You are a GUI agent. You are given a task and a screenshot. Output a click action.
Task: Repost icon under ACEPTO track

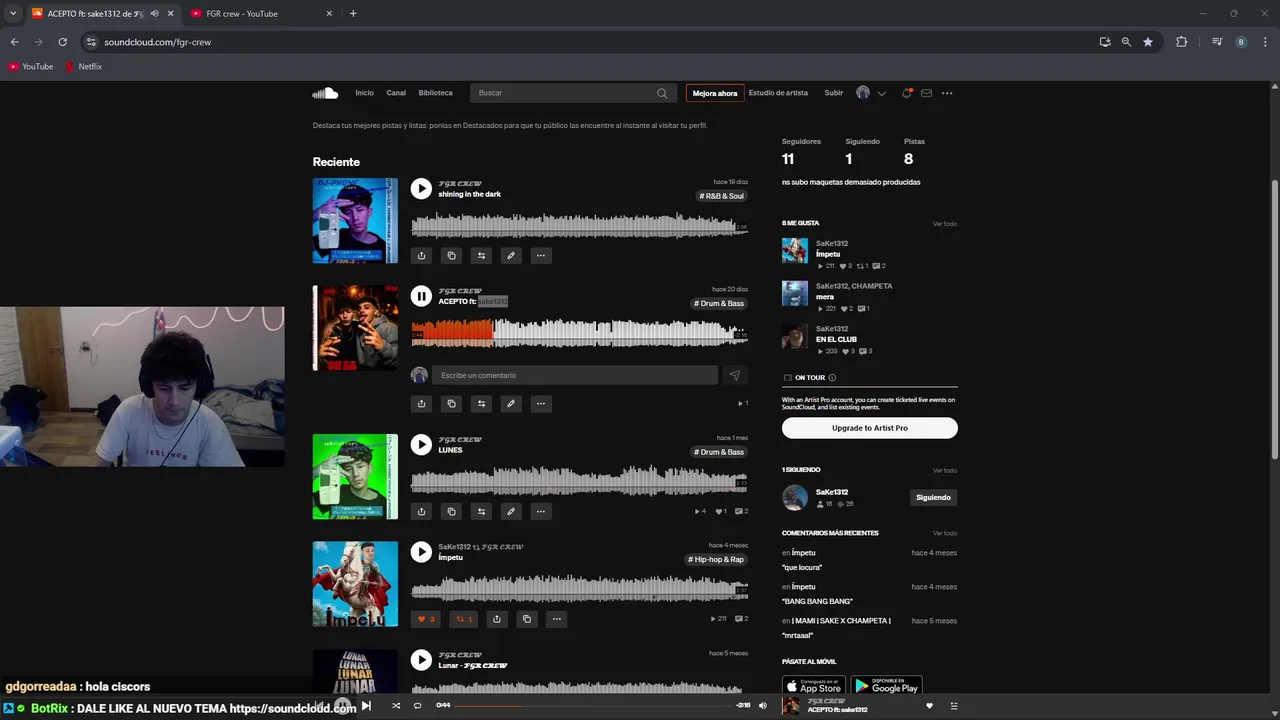coord(481,404)
